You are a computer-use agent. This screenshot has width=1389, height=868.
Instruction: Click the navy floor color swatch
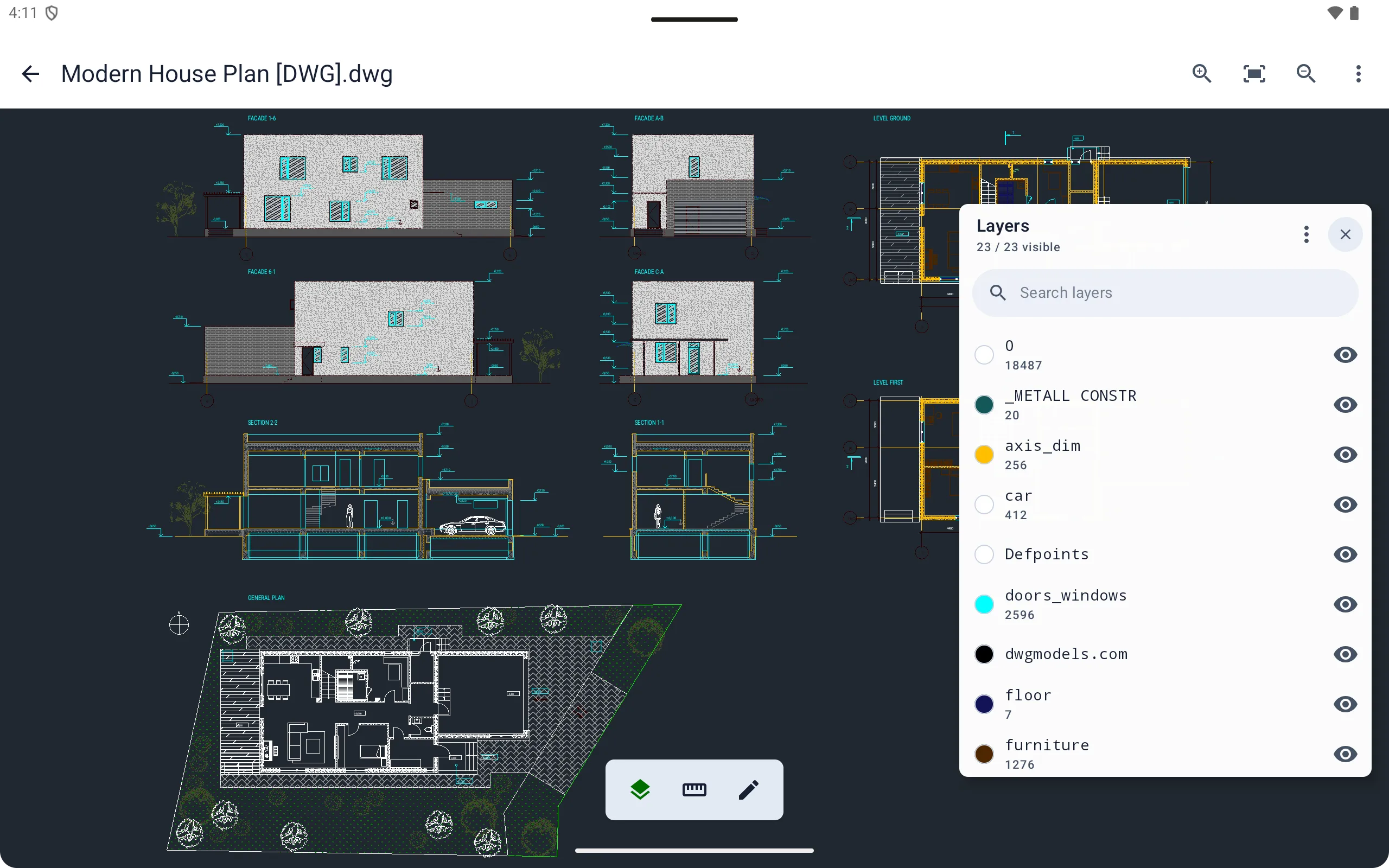[984, 704]
